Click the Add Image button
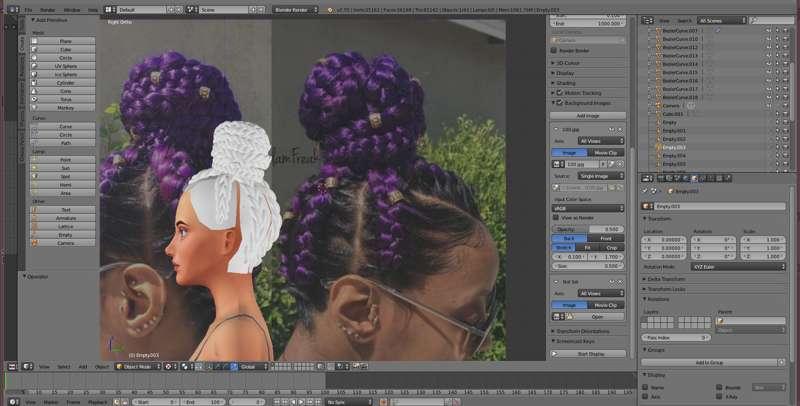 pos(588,116)
